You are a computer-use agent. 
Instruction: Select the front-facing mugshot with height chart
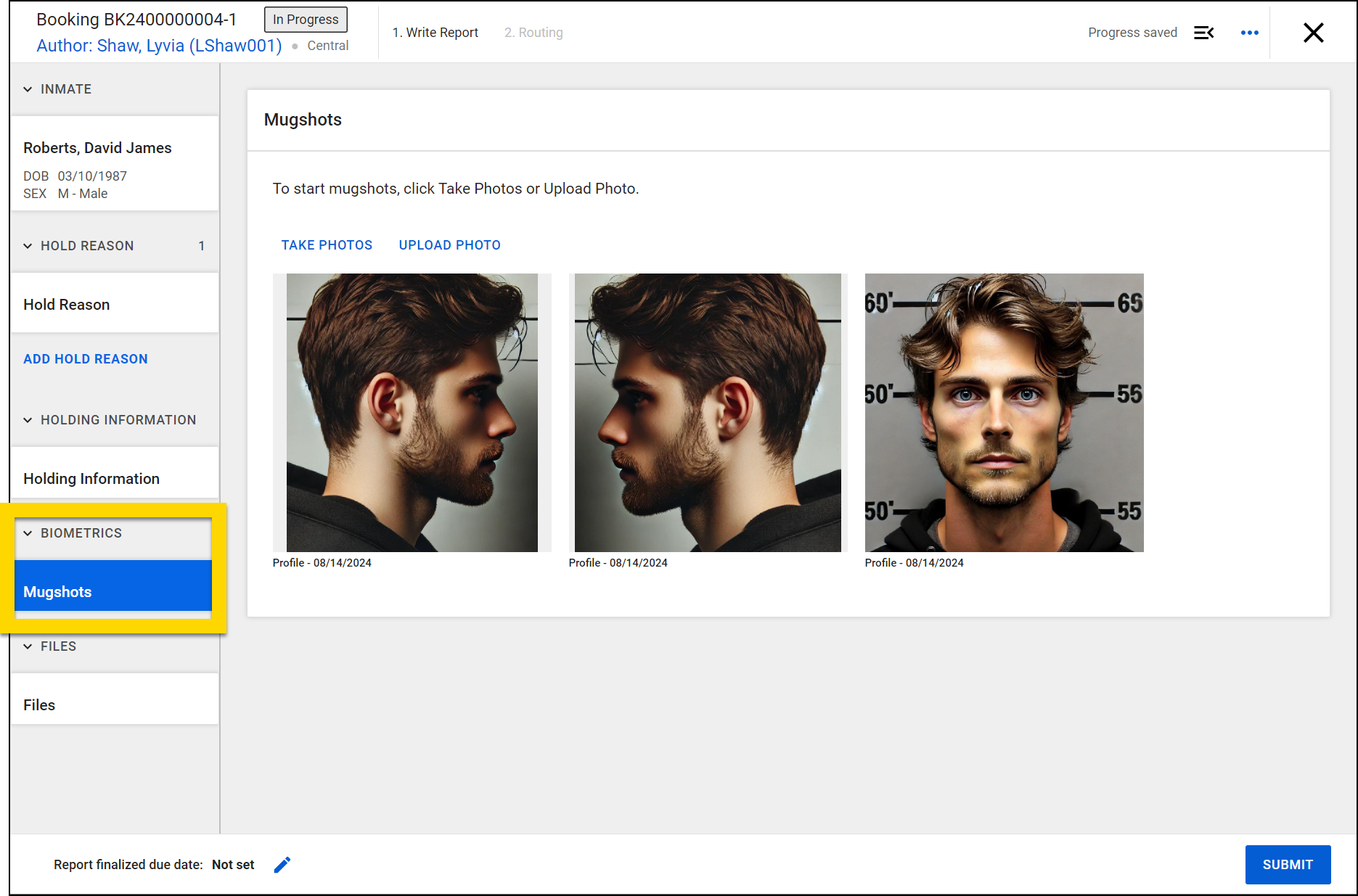coord(1004,412)
